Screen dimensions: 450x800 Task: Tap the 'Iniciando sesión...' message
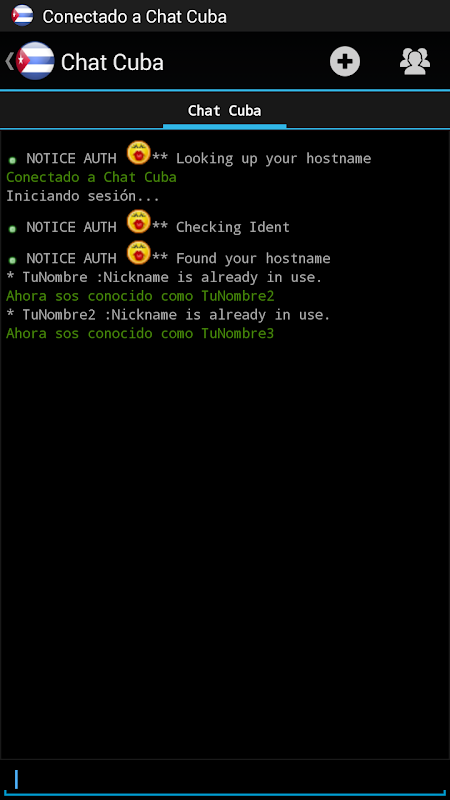coord(83,196)
